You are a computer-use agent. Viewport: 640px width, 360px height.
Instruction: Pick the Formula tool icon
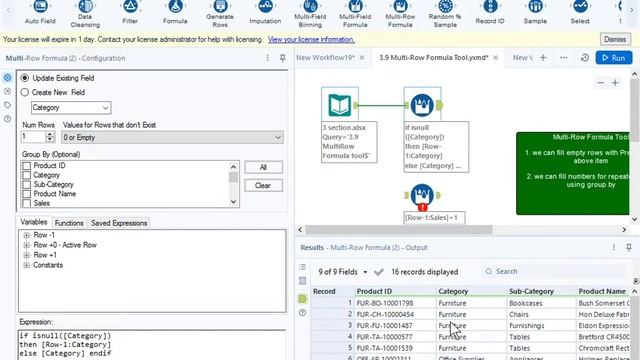[175, 7]
